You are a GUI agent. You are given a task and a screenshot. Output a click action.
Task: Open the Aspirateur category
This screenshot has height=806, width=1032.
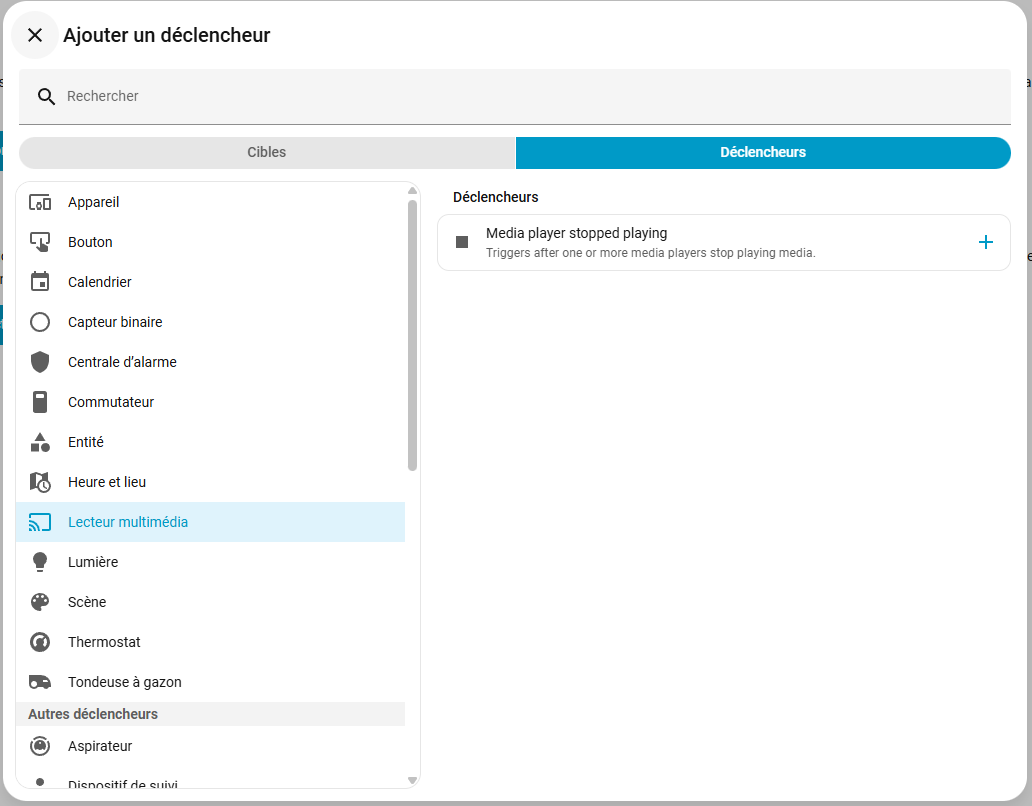click(x=100, y=746)
